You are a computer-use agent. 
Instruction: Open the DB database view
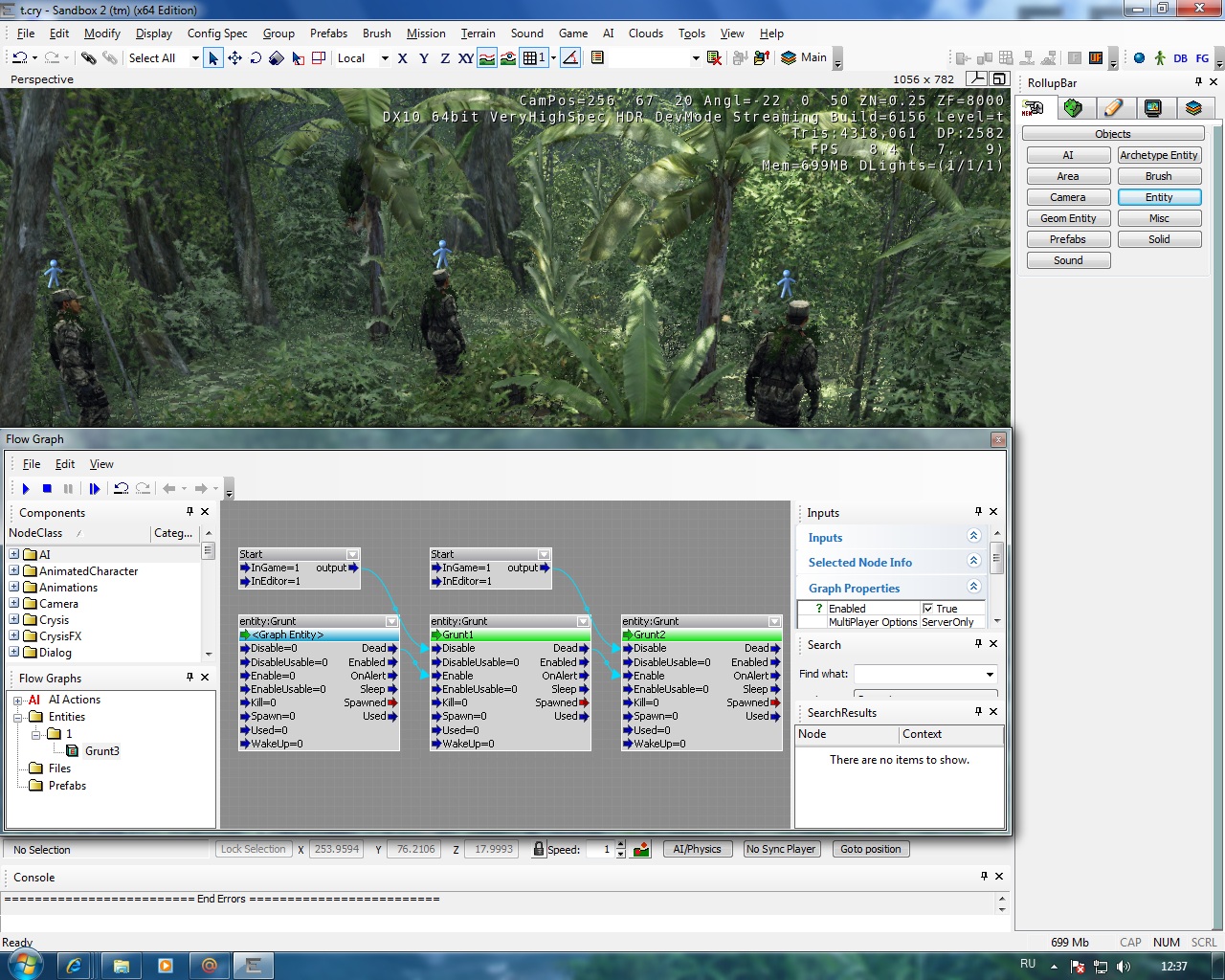(1181, 58)
